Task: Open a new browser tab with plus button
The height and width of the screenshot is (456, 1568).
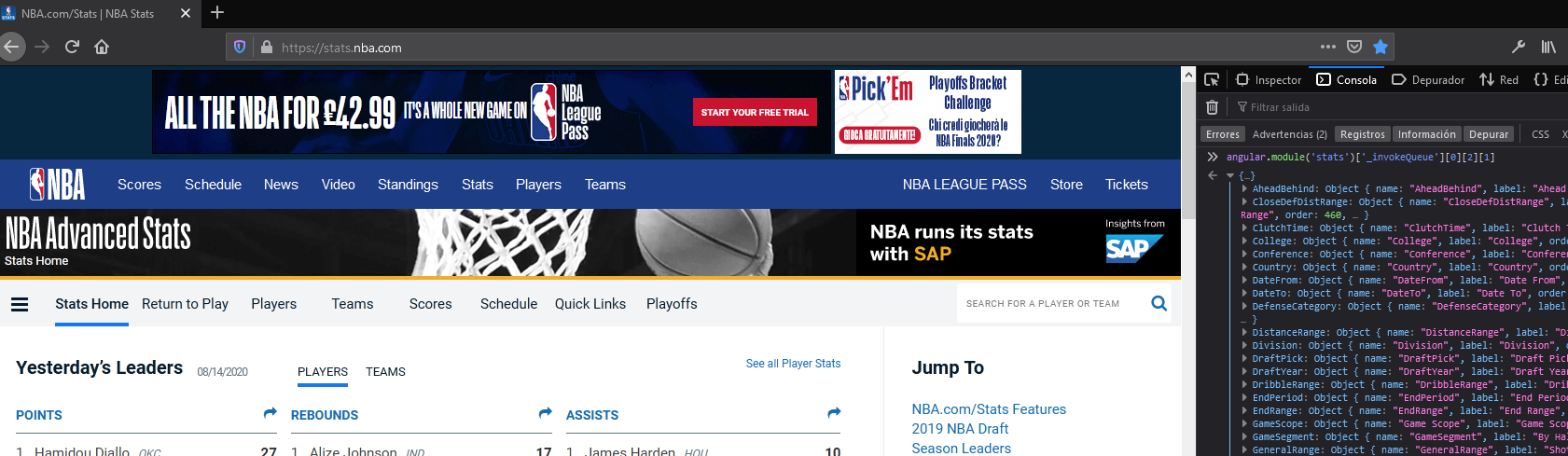Action: click(x=217, y=12)
